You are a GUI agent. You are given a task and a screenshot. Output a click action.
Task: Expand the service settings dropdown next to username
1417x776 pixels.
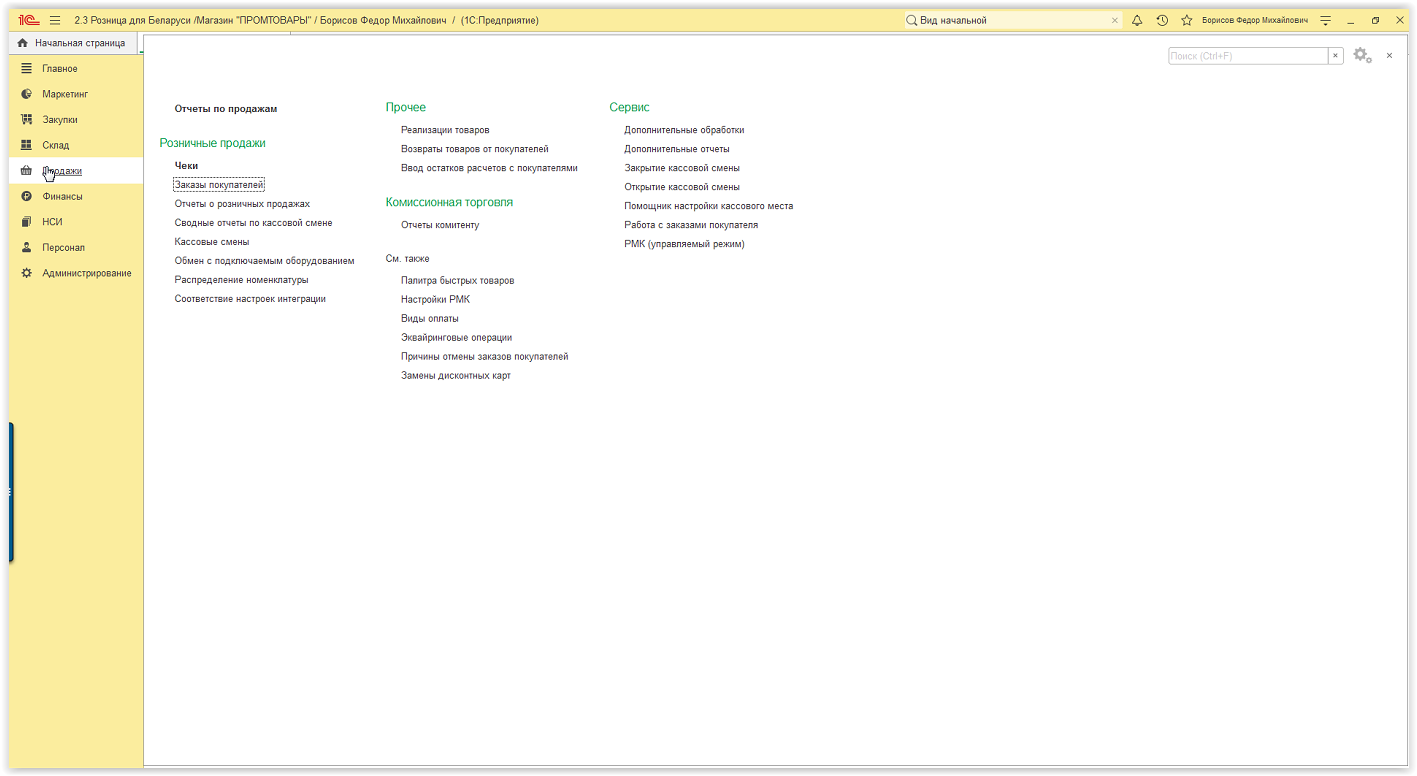click(1325, 20)
